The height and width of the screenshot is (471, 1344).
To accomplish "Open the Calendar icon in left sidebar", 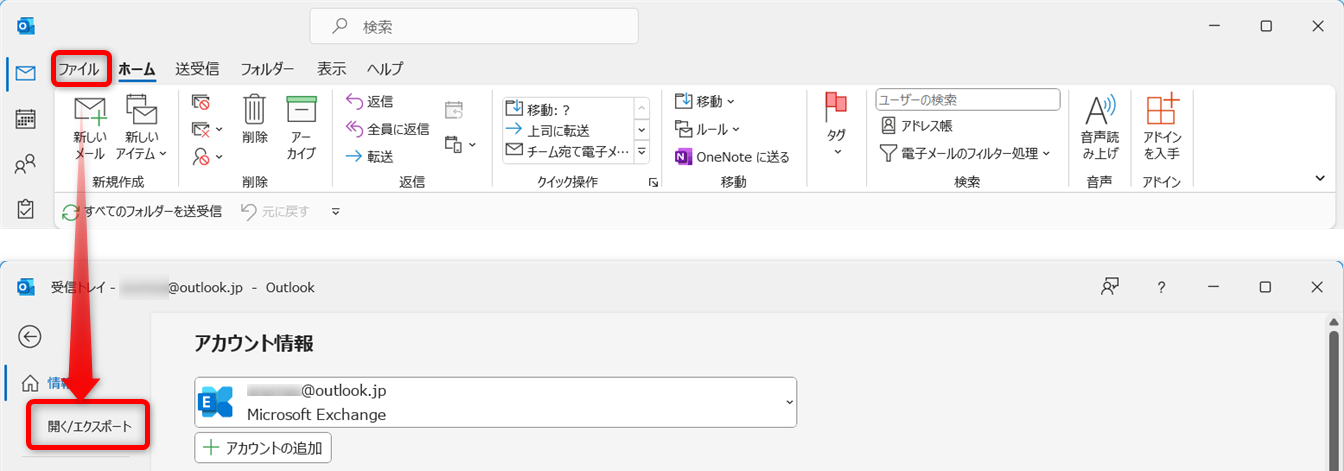I will click(x=26, y=119).
